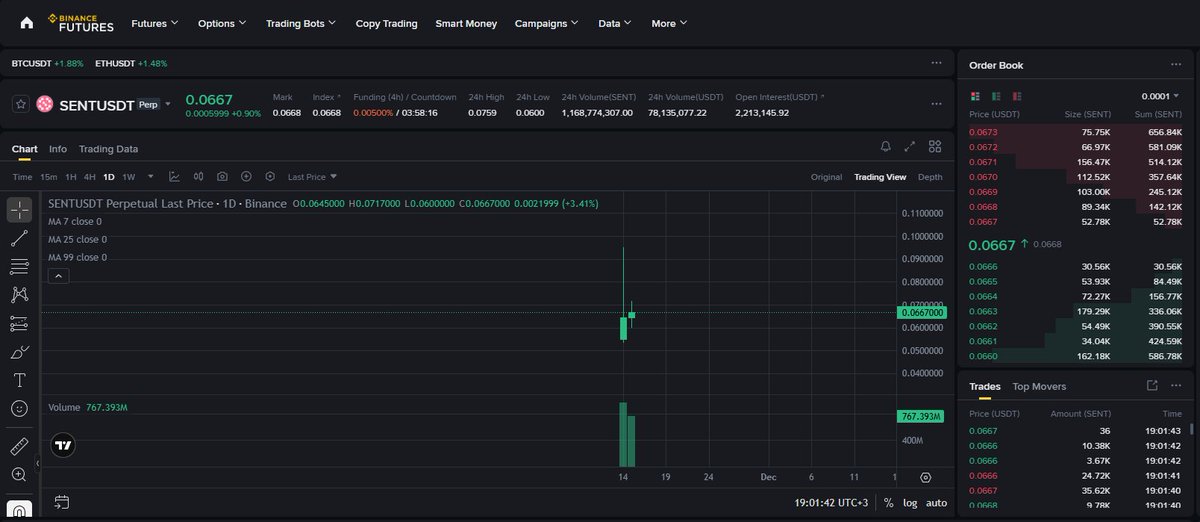The image size is (1200, 522).
Task: Select the patterns drawing tool
Action: click(19, 295)
